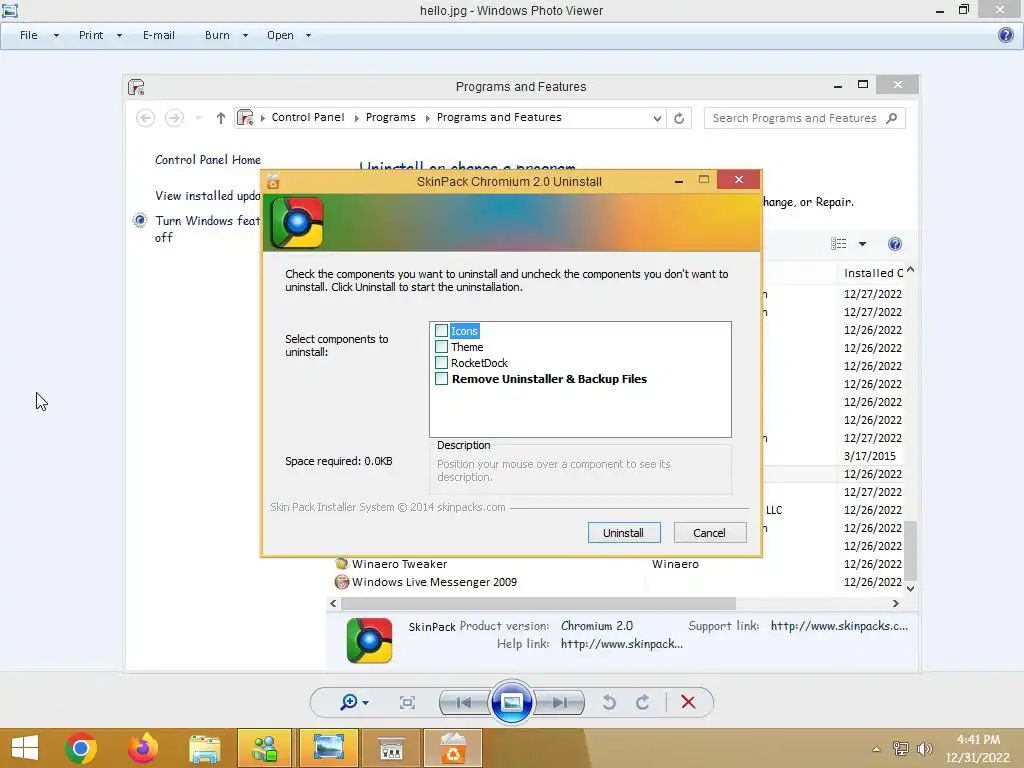Refresh the Programs and Features list
This screenshot has width=1024, height=768.
pos(679,118)
